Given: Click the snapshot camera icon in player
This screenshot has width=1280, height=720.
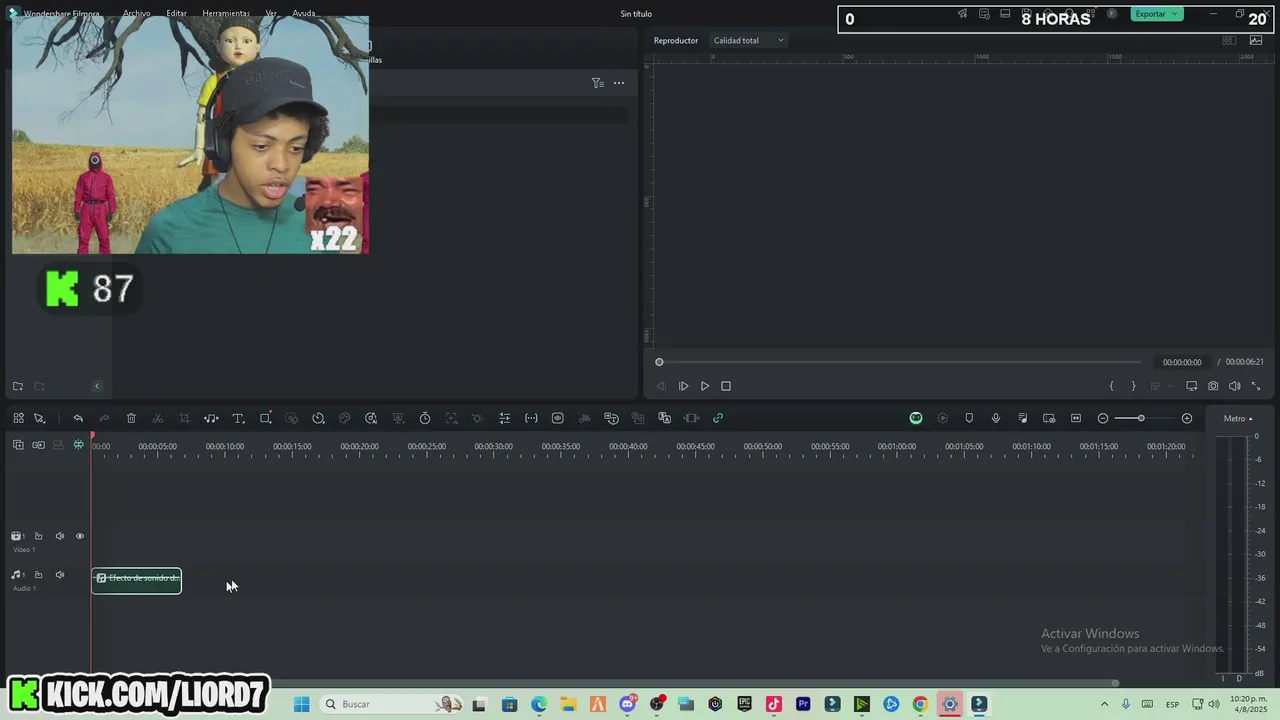Looking at the screenshot, I should tap(1213, 386).
